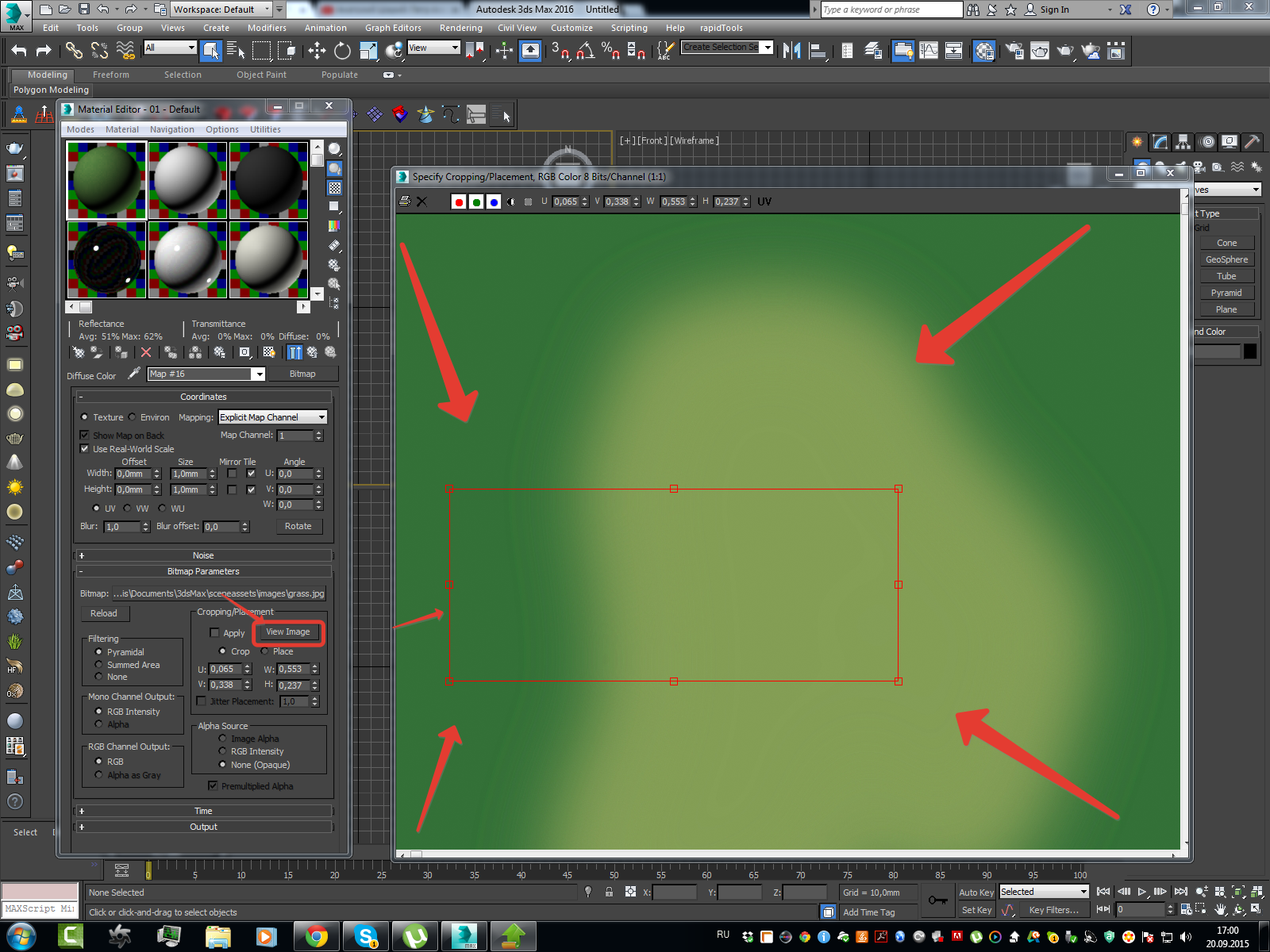Open the Material Editor teapot render icon
Screen dimensions: 1270x952
point(984,51)
